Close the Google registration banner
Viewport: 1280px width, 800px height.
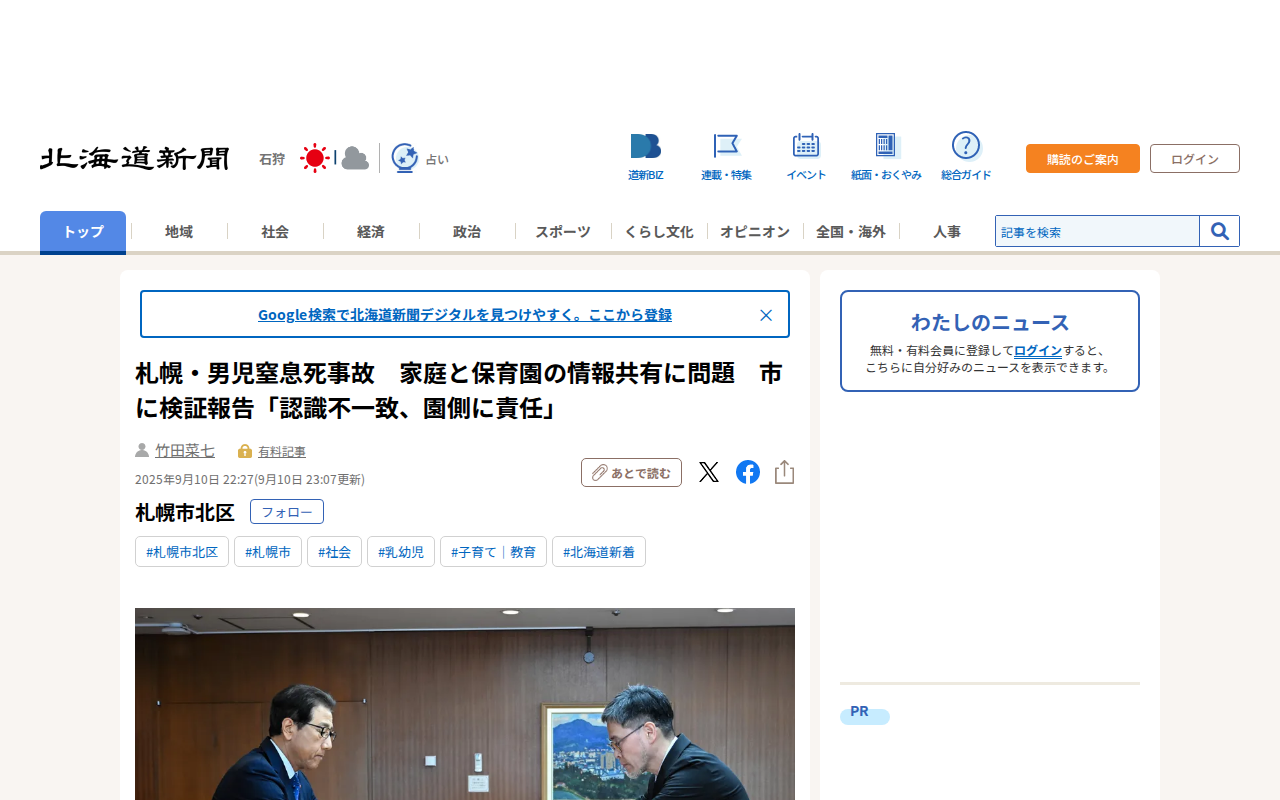point(766,315)
